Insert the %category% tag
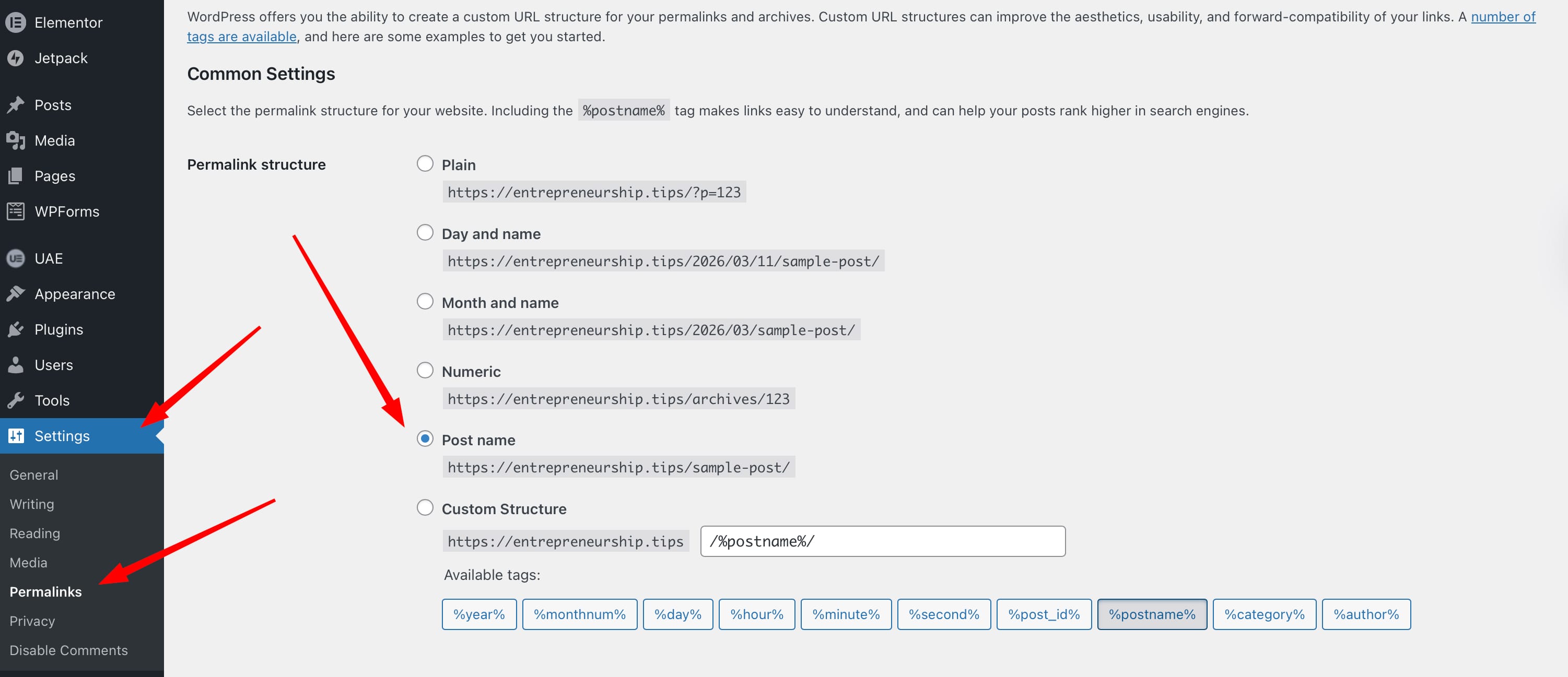Screen dimensions: 1568x677 click(x=1264, y=614)
